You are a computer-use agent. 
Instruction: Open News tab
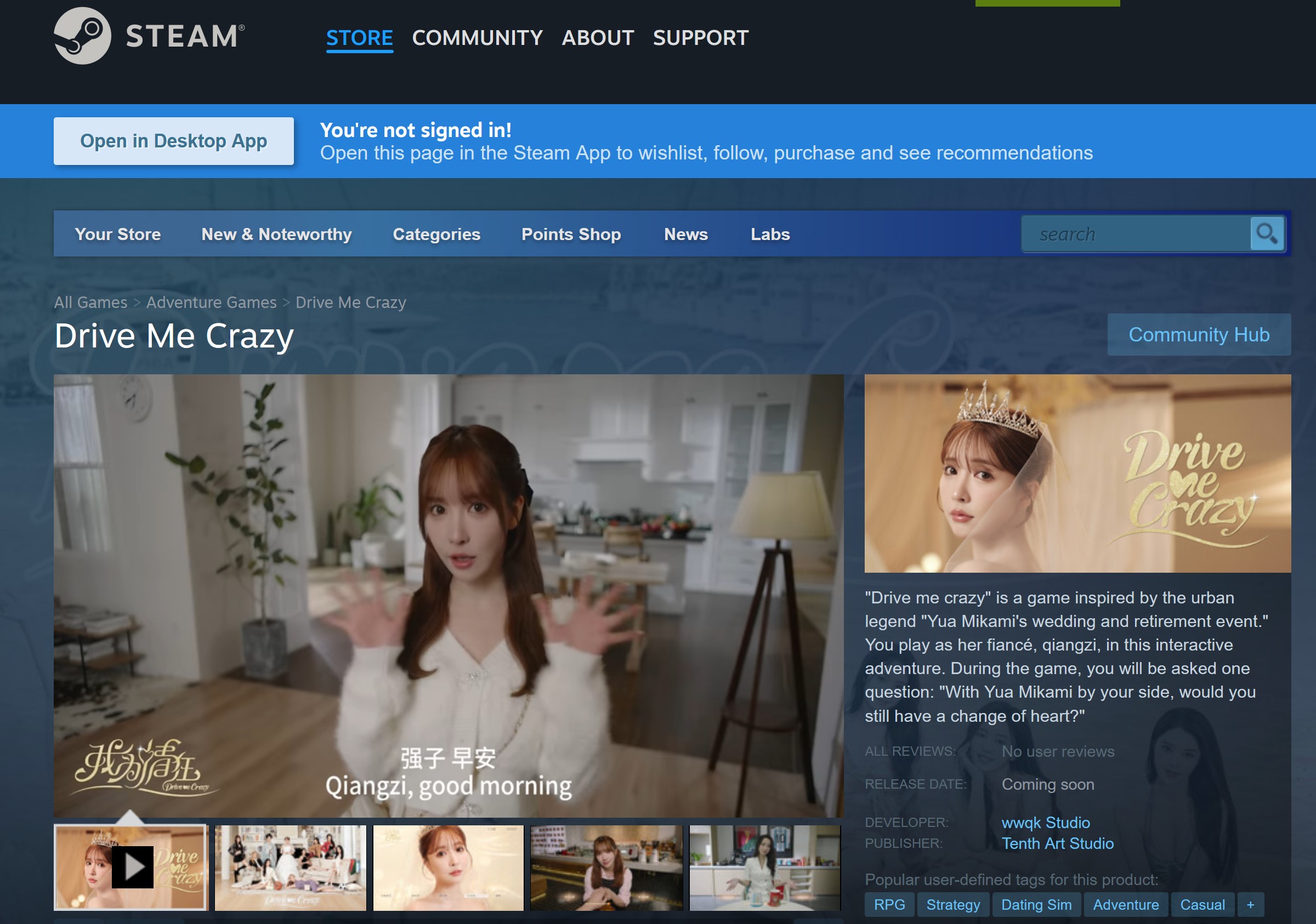[685, 235]
